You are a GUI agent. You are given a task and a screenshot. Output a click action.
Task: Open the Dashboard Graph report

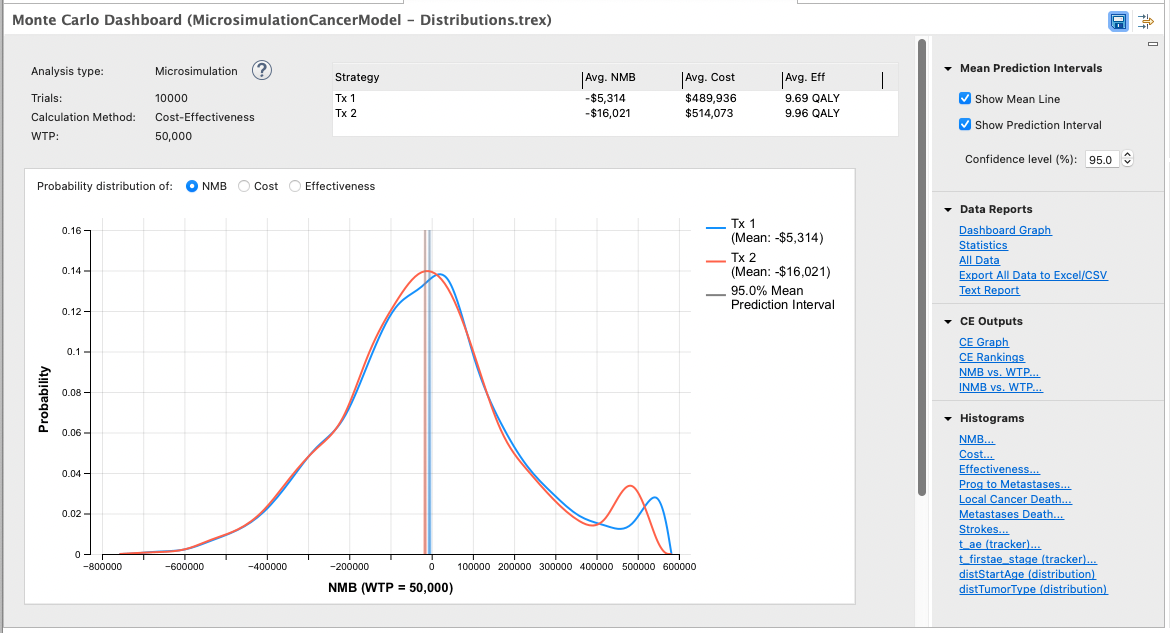1004,230
